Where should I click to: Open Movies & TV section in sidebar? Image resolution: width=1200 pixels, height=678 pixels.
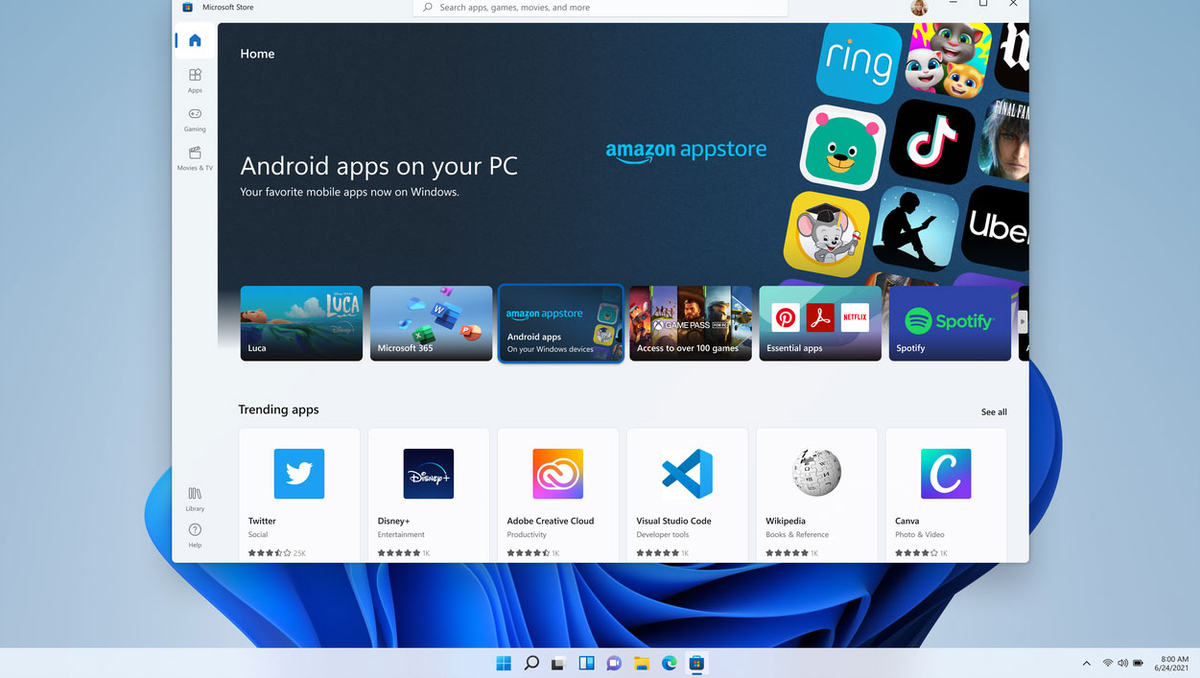point(195,158)
